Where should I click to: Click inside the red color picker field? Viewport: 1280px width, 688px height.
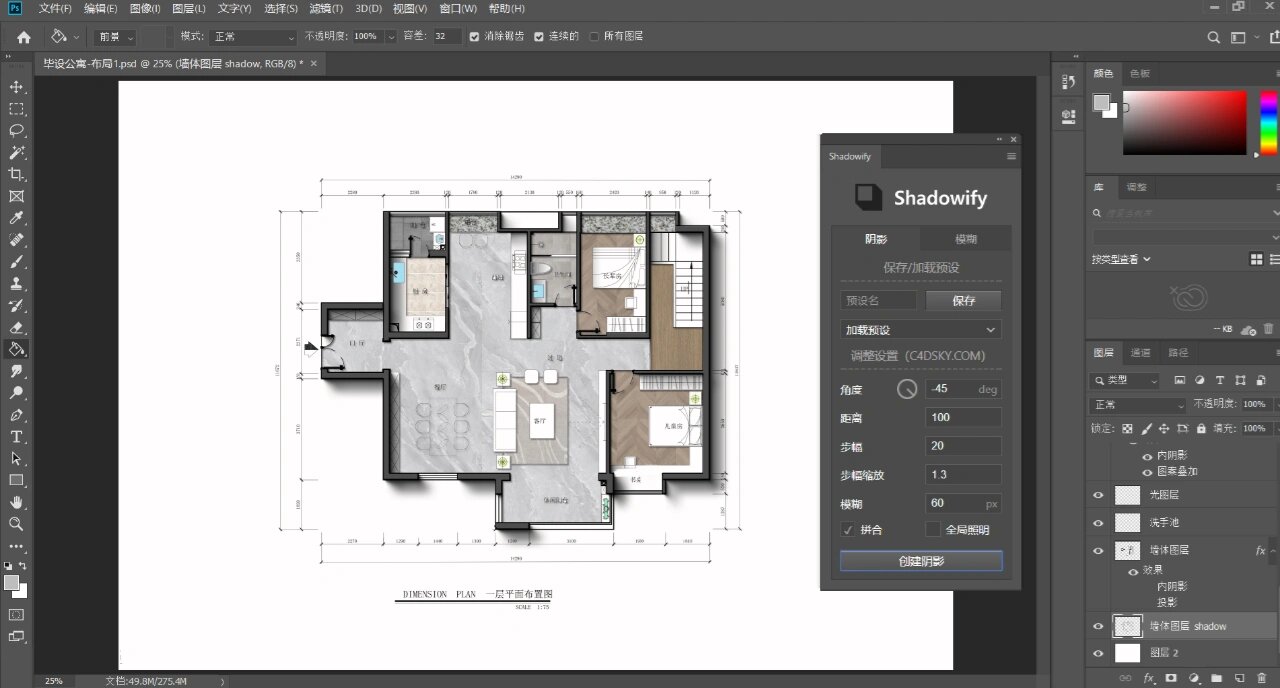(1184, 122)
